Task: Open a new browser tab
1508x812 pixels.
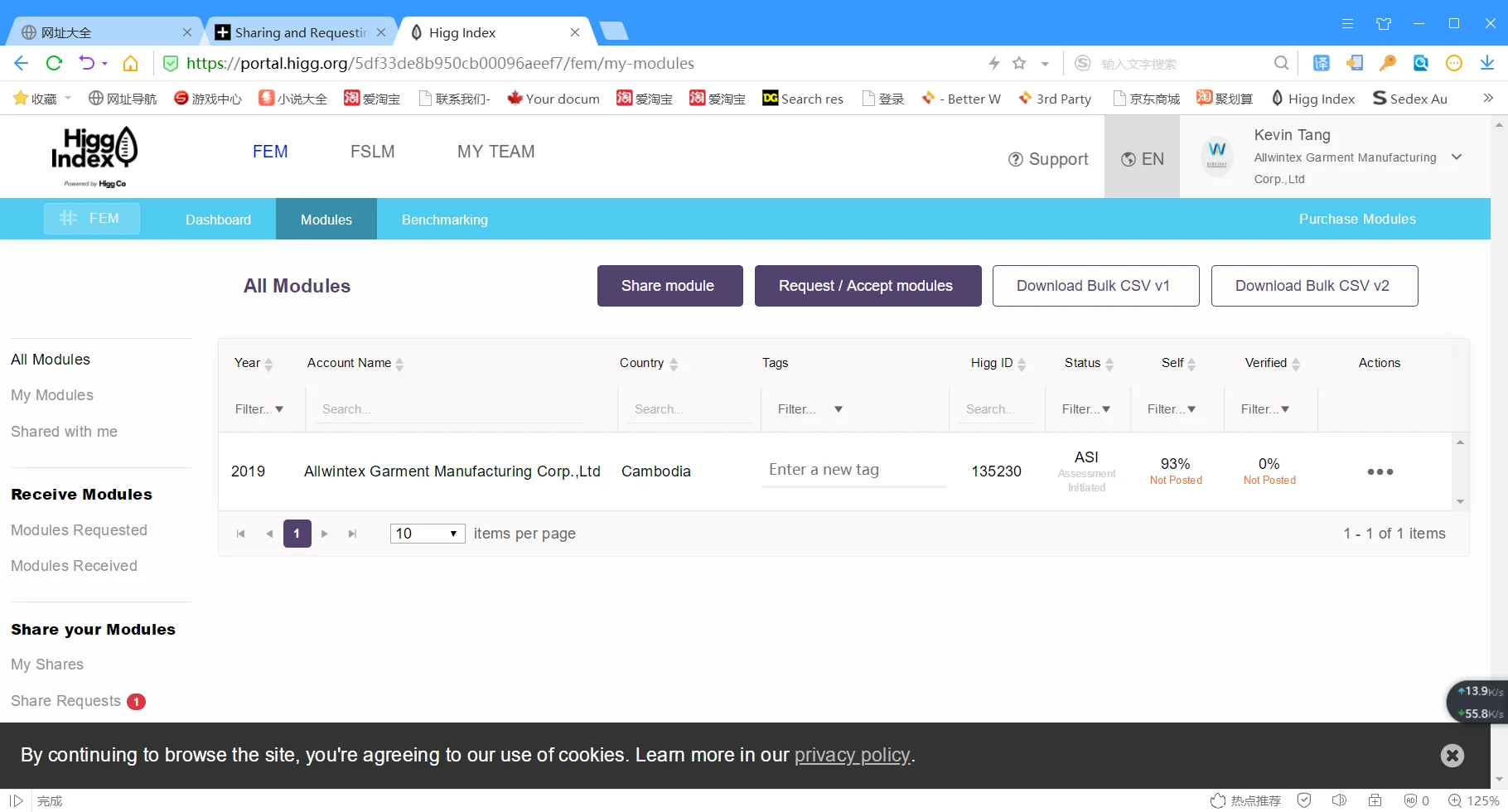Action: pyautogui.click(x=614, y=31)
